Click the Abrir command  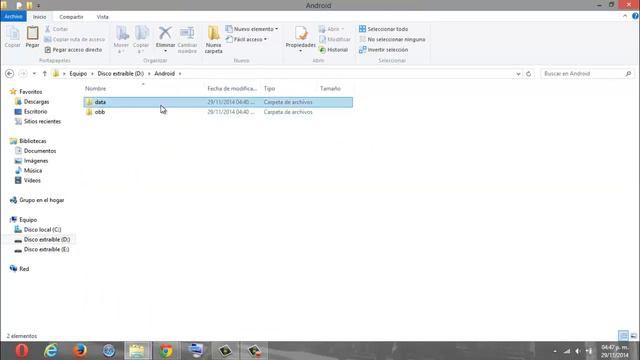point(331,29)
